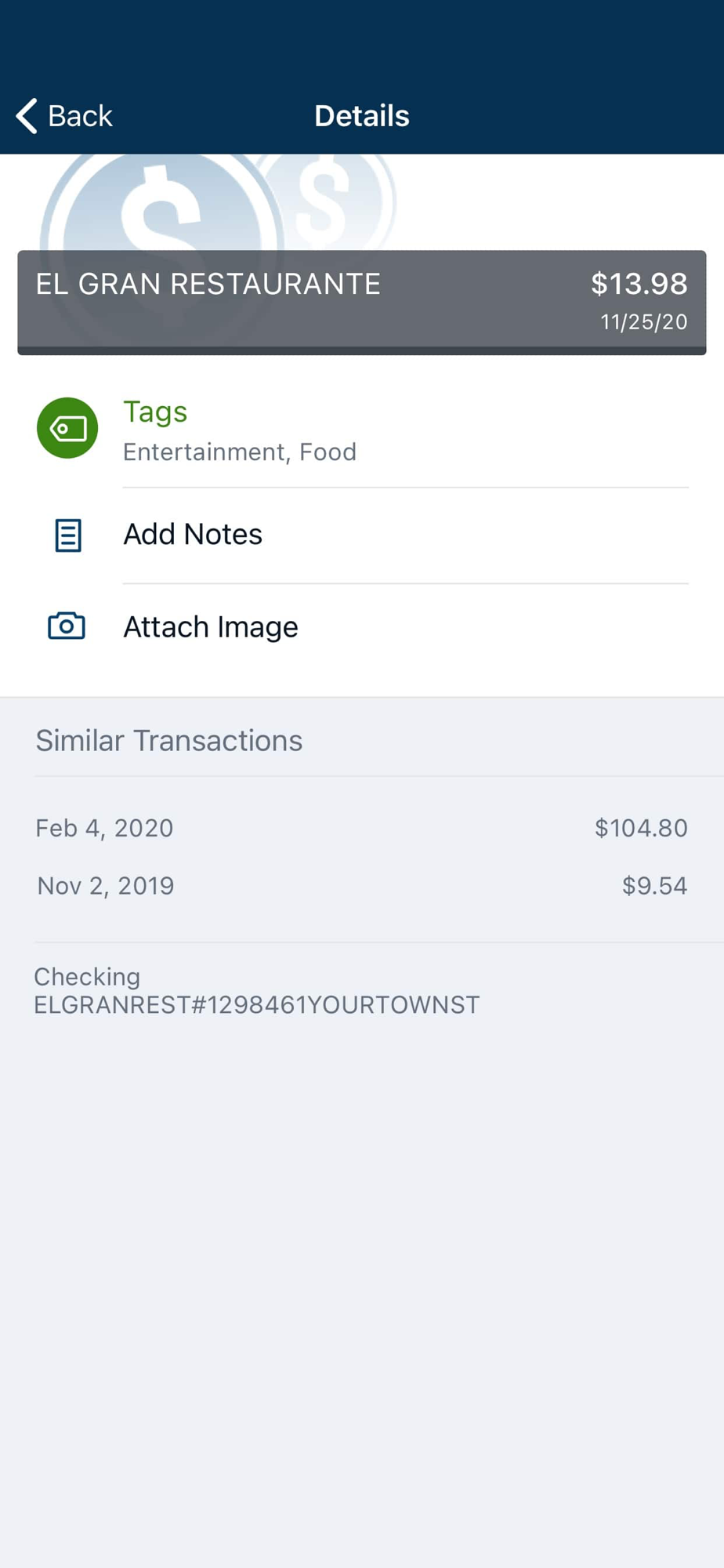Tap the camera icon
Image resolution: width=724 pixels, height=1568 pixels.
[x=67, y=626]
